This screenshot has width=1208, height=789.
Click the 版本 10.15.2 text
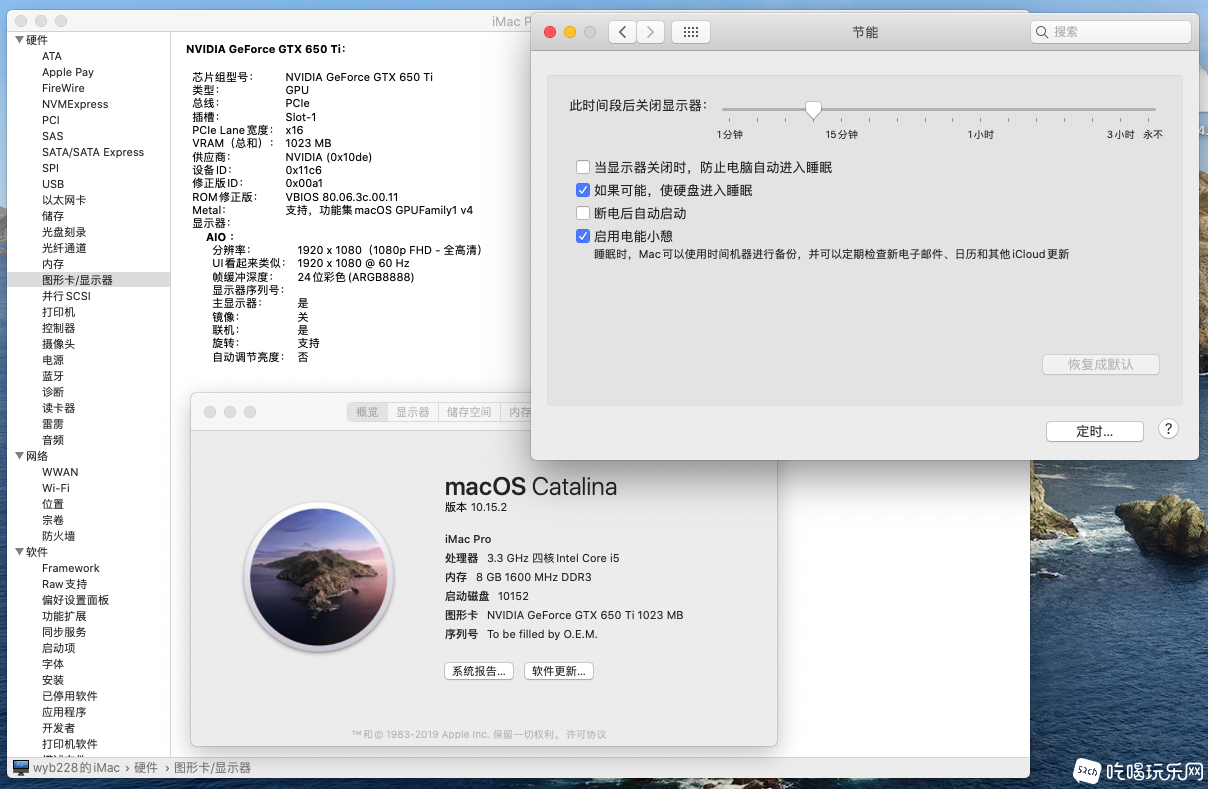click(x=476, y=507)
